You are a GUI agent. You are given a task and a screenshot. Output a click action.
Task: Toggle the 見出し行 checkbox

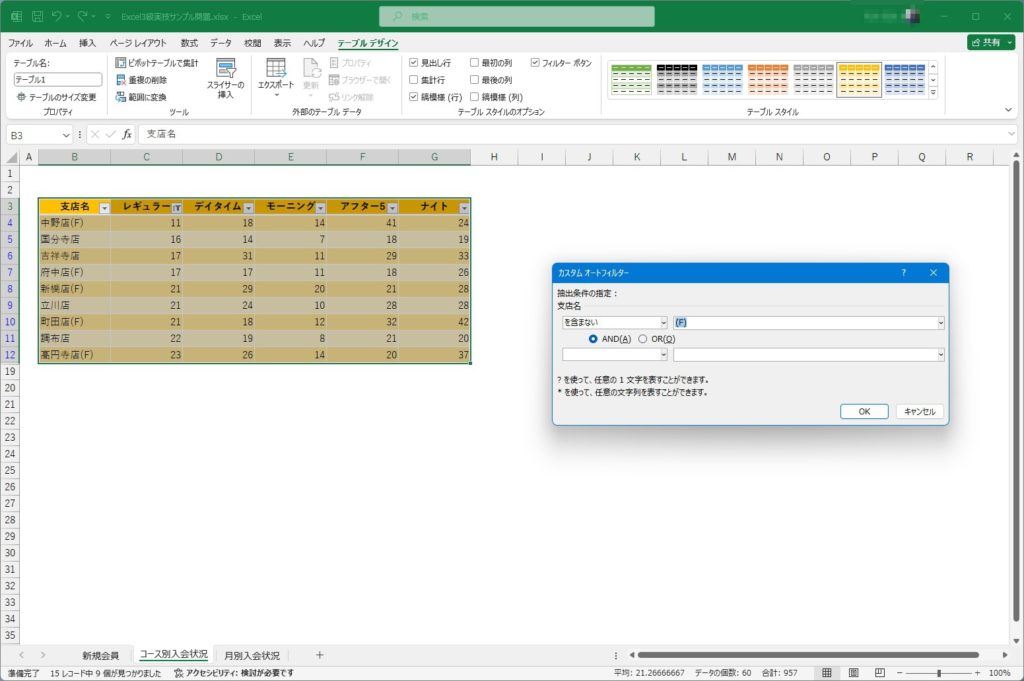414,63
